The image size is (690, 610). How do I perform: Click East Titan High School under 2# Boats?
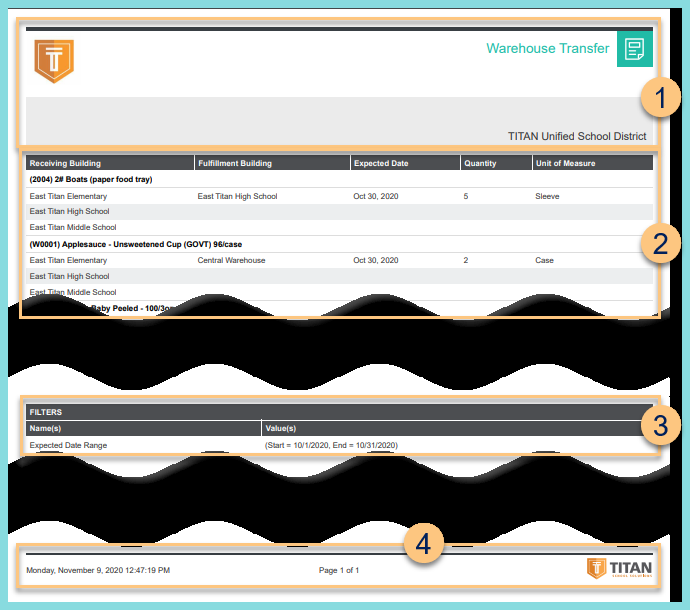point(69,211)
